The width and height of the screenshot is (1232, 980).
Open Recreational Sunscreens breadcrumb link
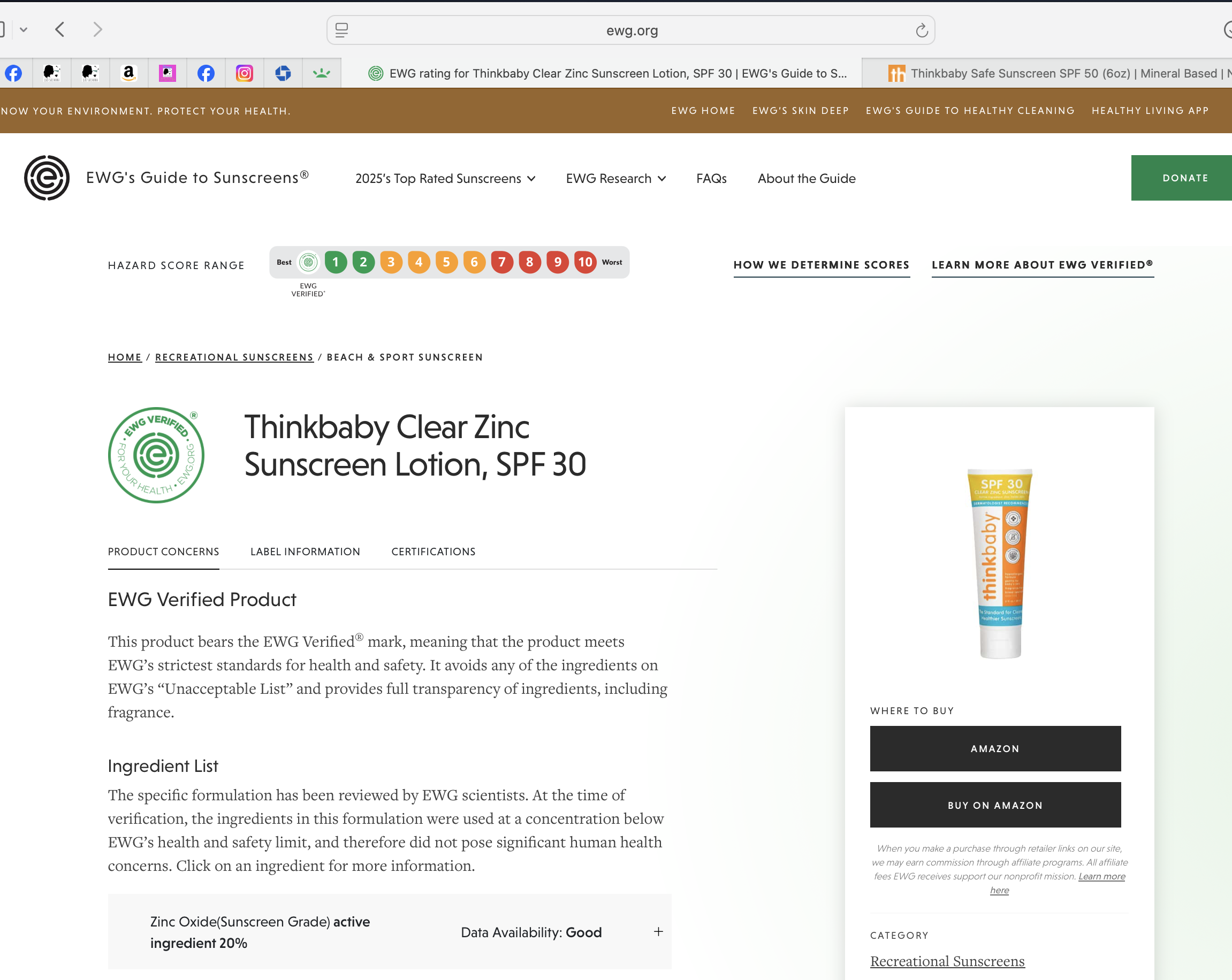click(234, 357)
